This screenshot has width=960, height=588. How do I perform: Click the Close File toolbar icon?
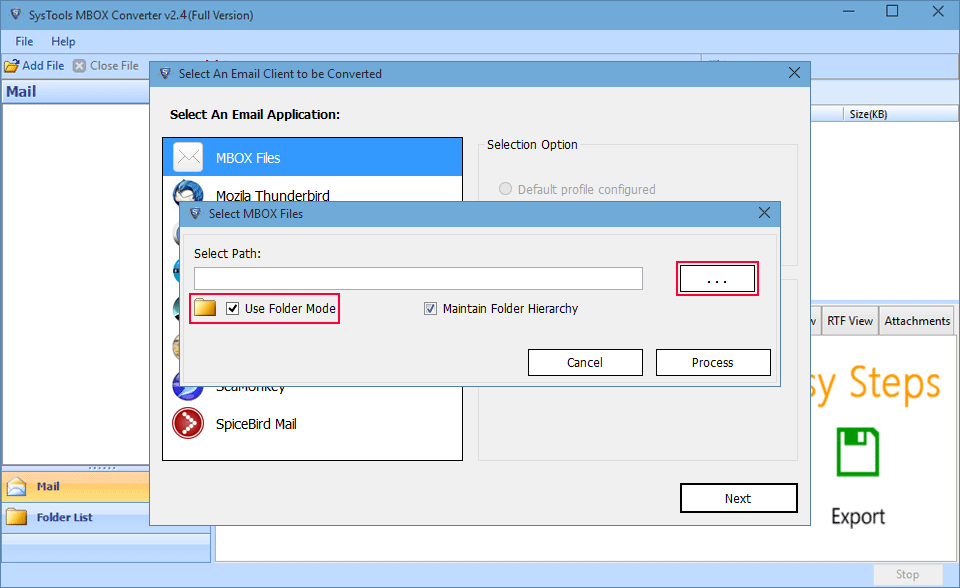point(79,66)
